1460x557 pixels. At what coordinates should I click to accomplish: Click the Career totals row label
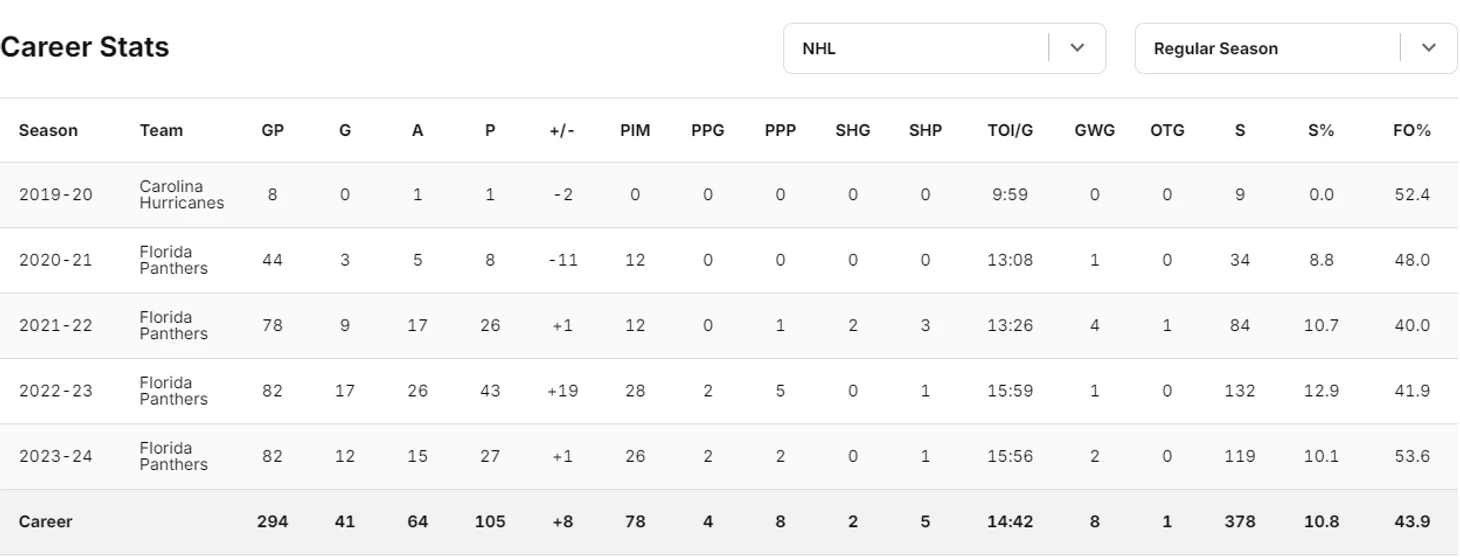[45, 521]
